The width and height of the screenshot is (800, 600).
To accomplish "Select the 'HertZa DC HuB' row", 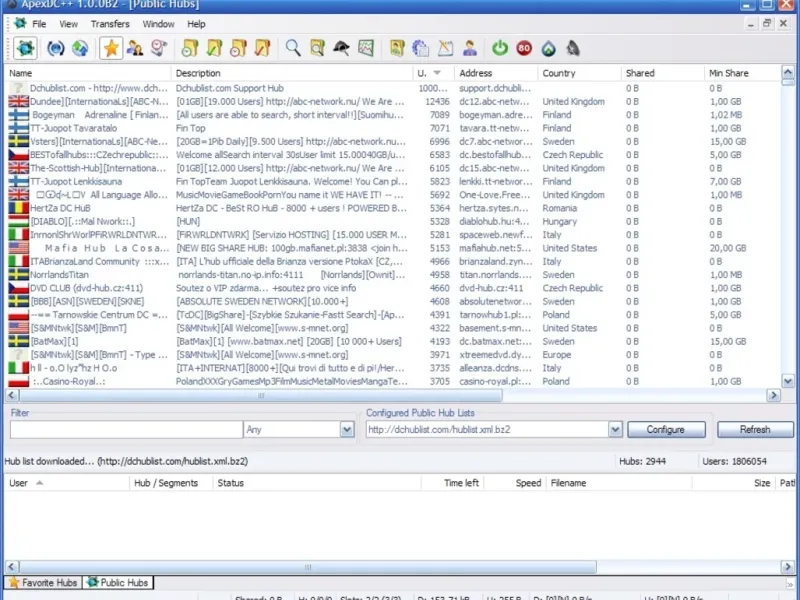I will 393,208.
